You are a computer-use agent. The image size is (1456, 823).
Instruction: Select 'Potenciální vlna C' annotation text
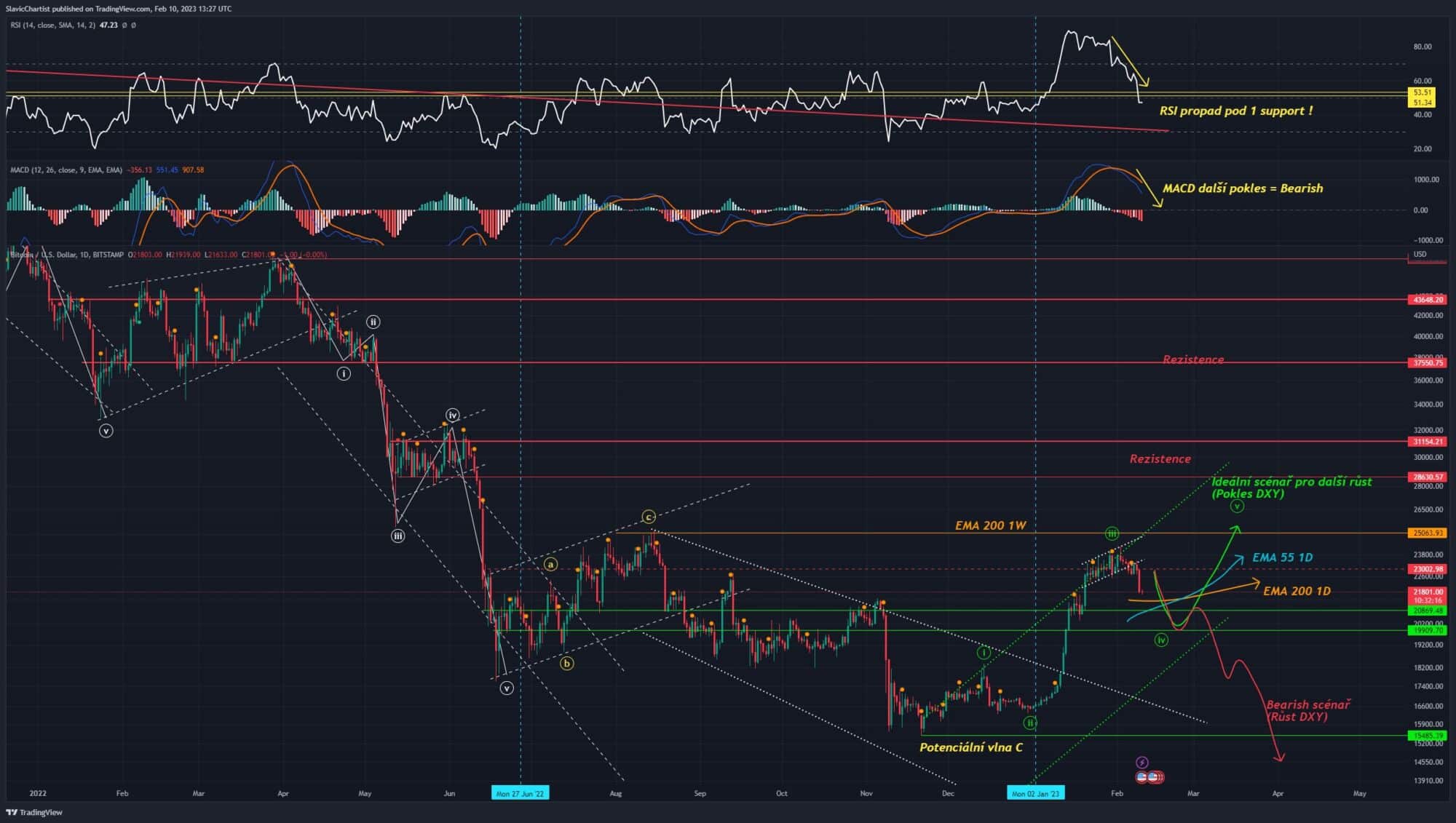[x=970, y=747]
